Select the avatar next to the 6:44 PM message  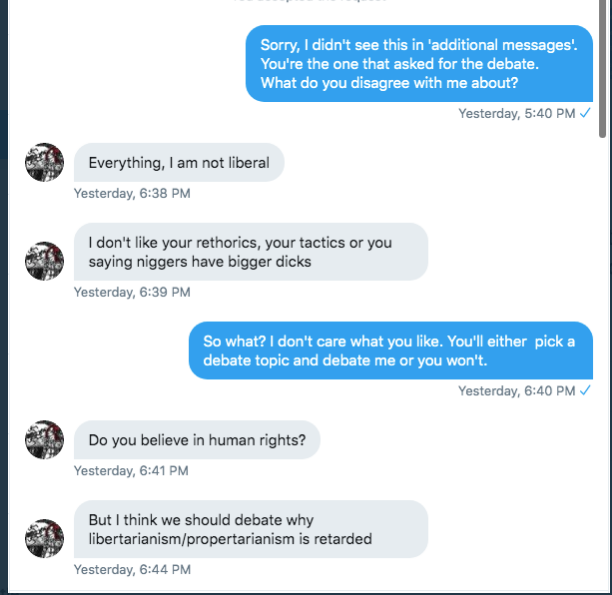click(44, 538)
